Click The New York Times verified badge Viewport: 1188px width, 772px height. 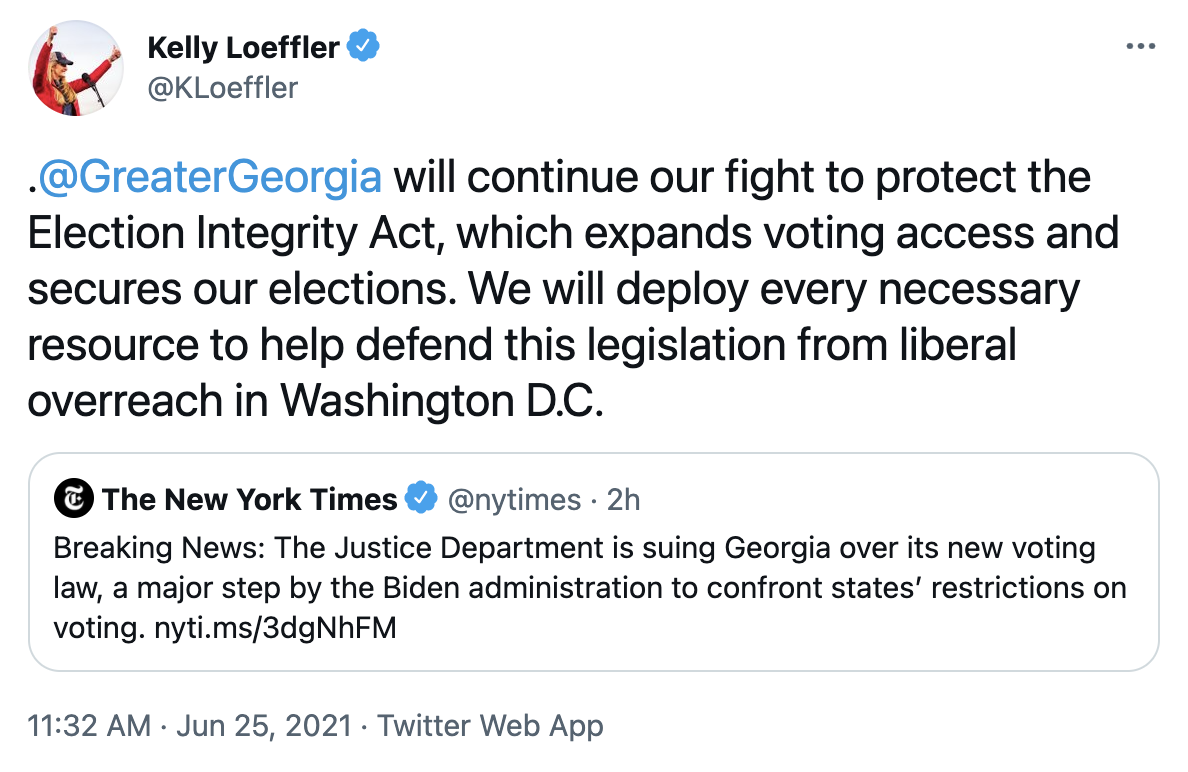(x=421, y=499)
